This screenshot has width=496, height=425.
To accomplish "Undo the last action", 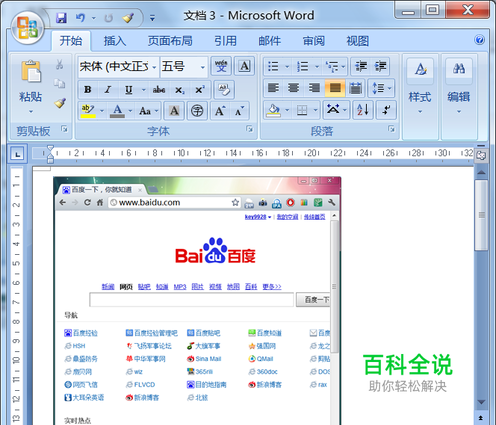I will (x=80, y=18).
